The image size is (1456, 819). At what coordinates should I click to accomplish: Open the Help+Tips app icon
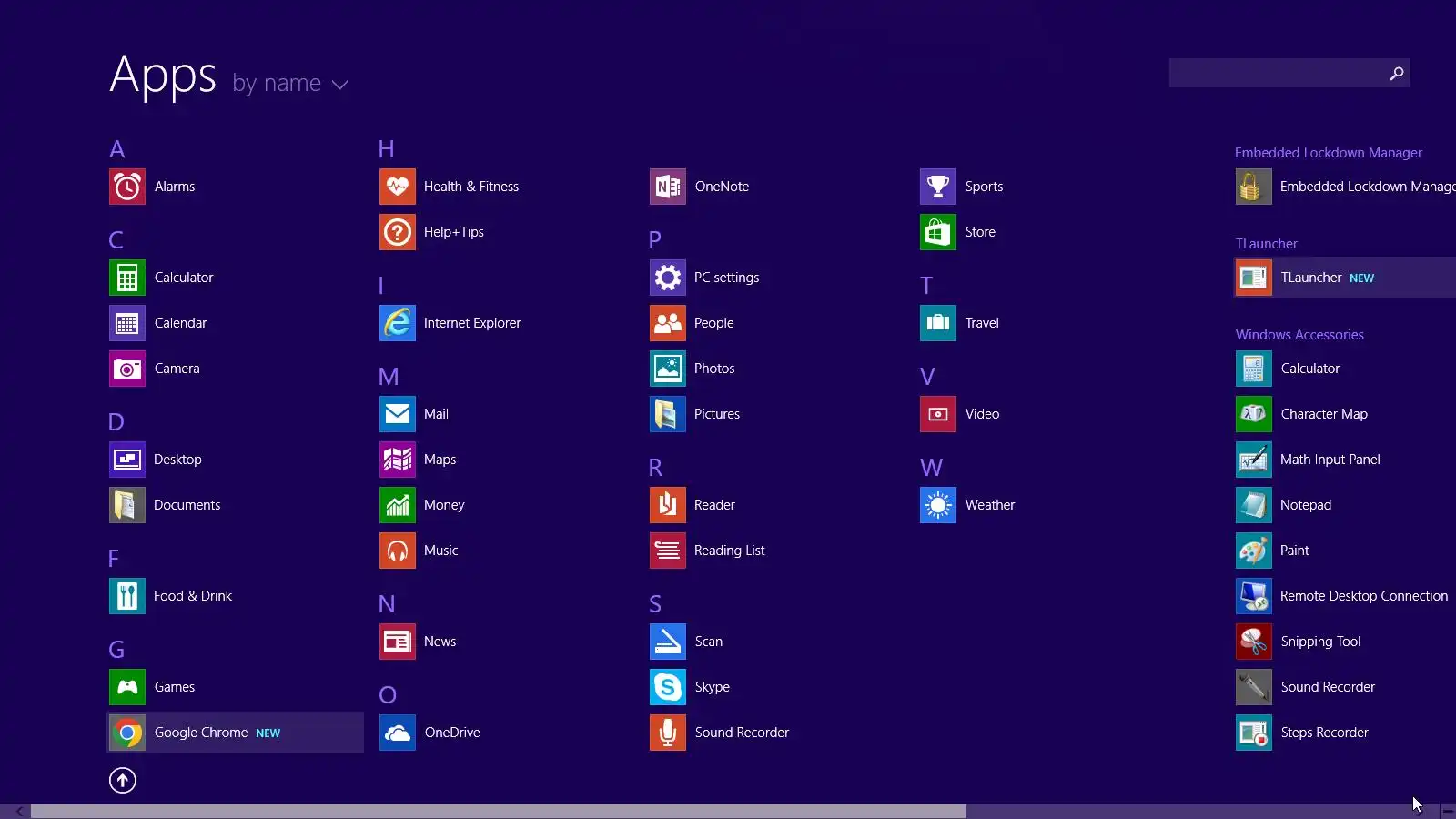398,232
